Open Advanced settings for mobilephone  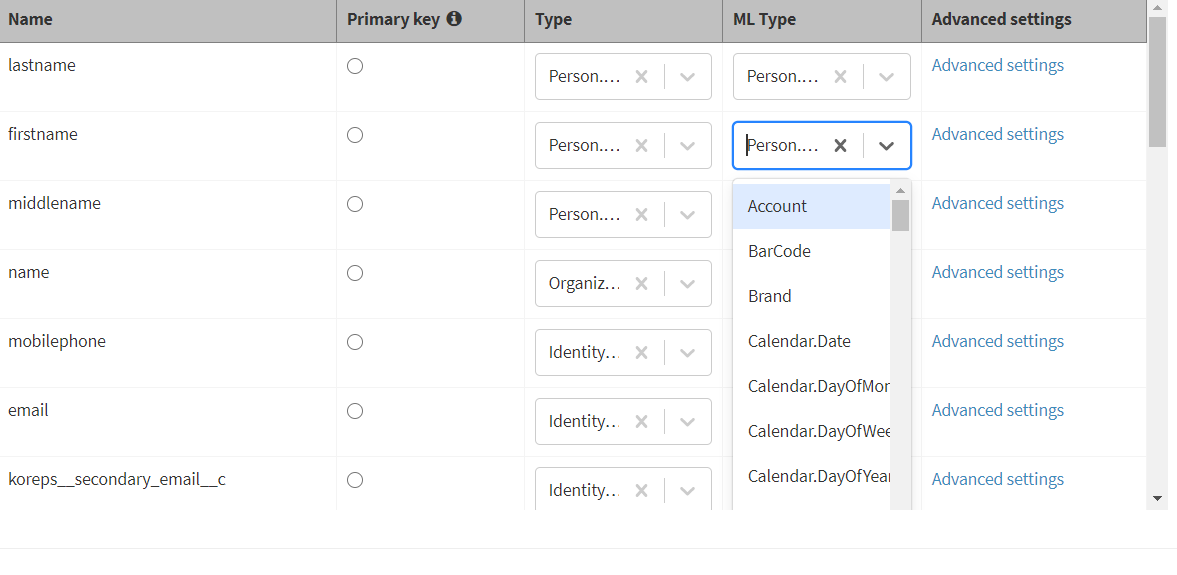pyautogui.click(x=997, y=341)
